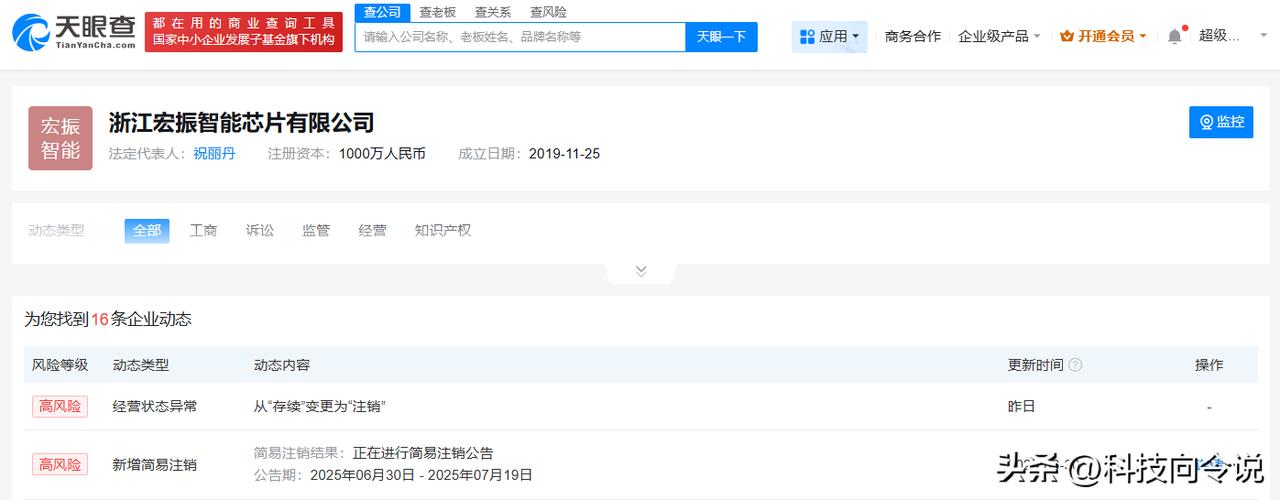1280x500 pixels.
Task: Select the 经营 filter
Action: 372,230
